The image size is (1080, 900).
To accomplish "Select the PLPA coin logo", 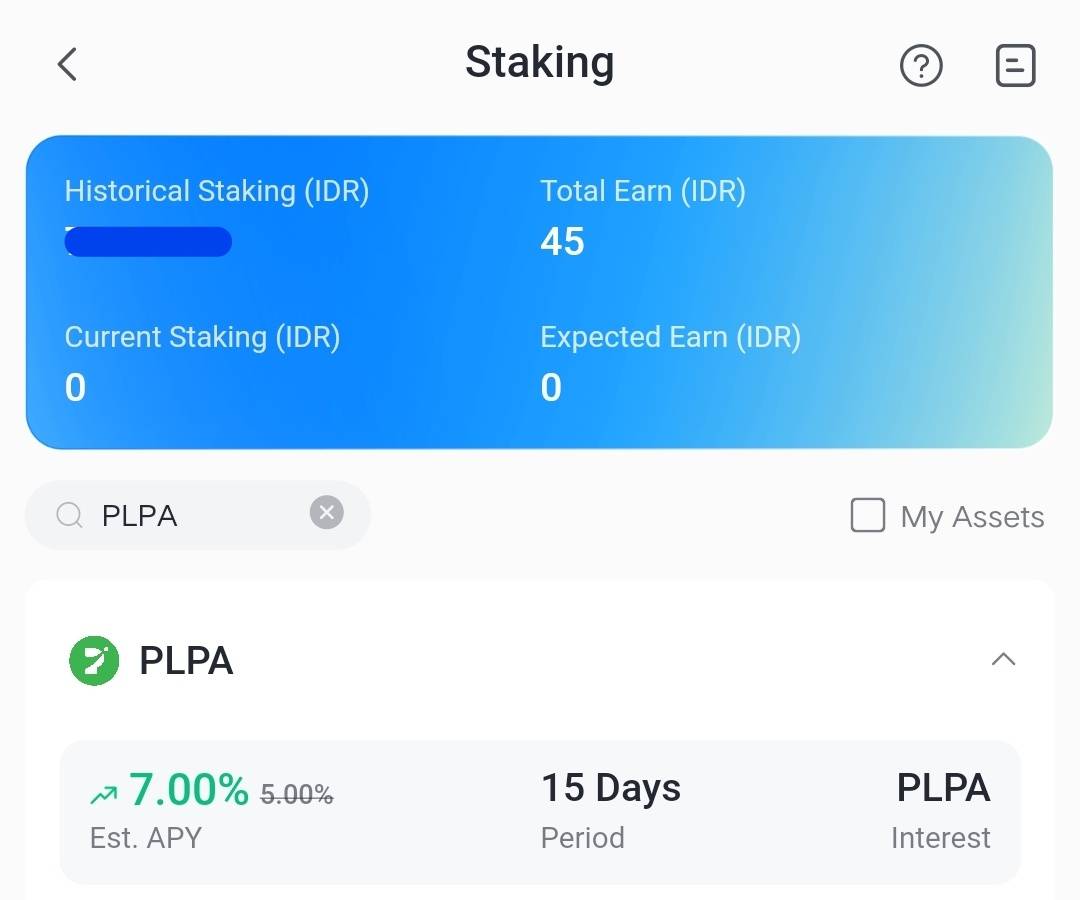I will point(93,660).
